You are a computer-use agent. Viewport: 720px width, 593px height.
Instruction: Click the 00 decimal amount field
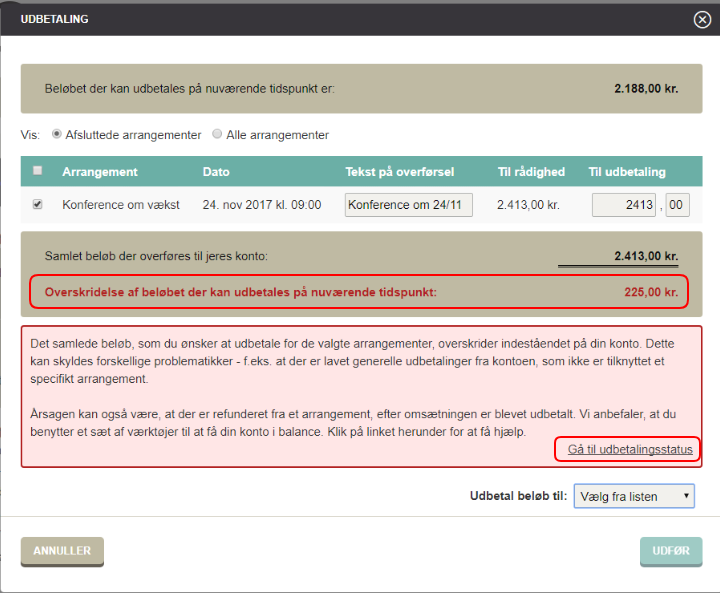[677, 205]
